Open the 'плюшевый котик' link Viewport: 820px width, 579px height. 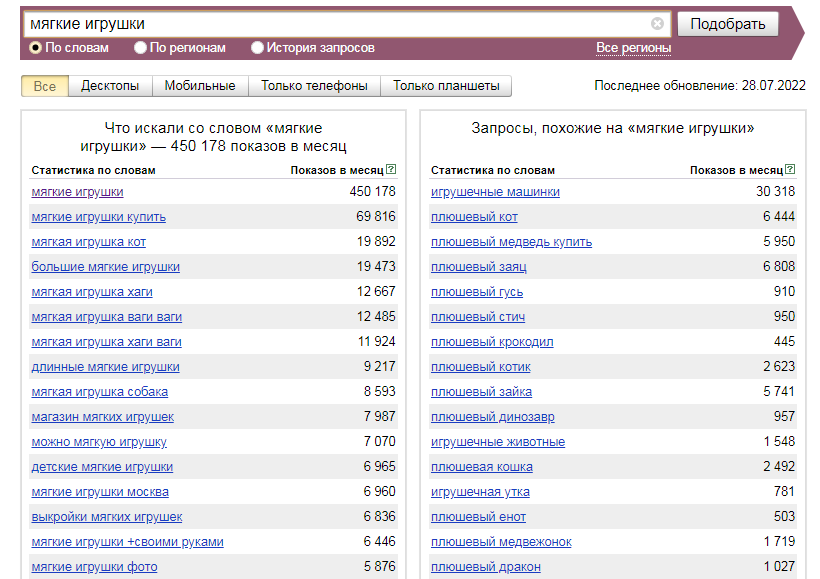click(481, 367)
